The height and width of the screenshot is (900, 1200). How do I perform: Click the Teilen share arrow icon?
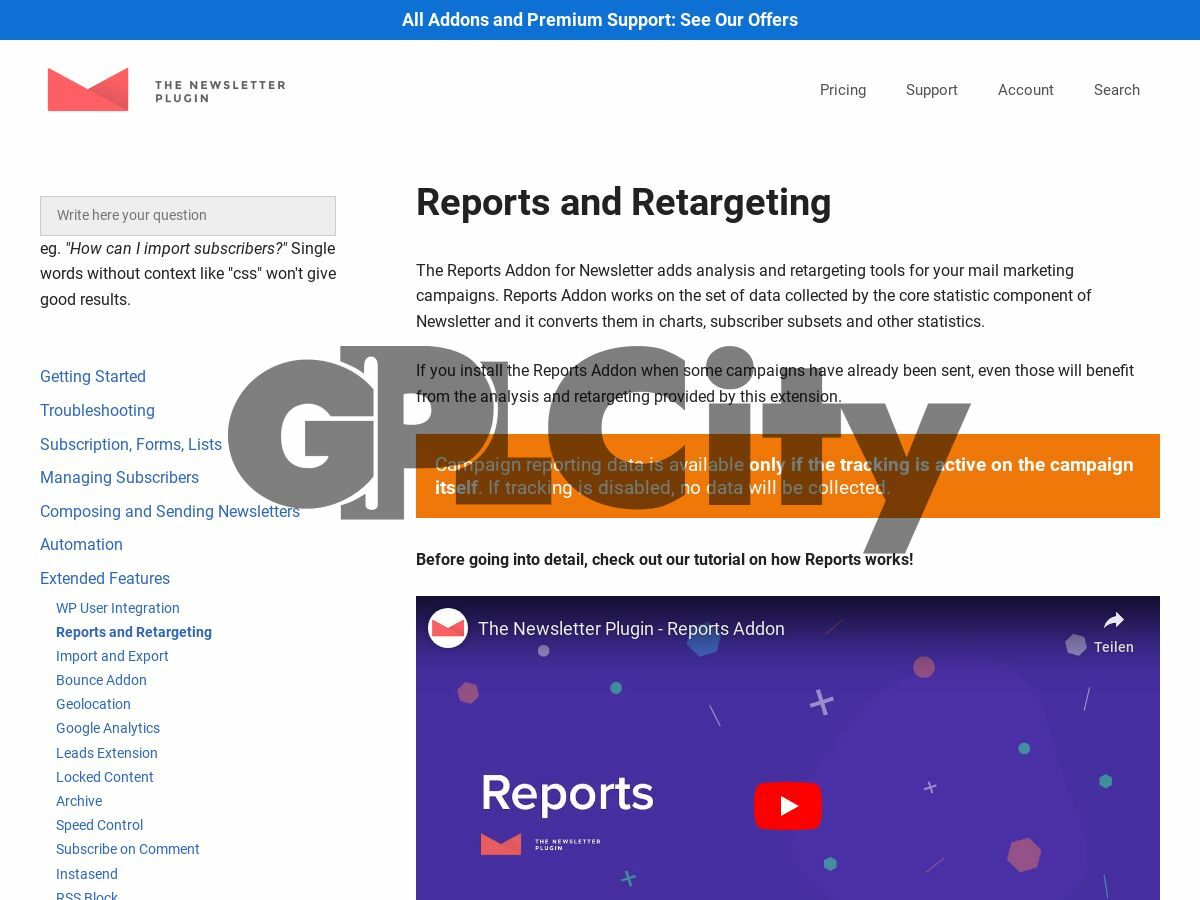1114,620
